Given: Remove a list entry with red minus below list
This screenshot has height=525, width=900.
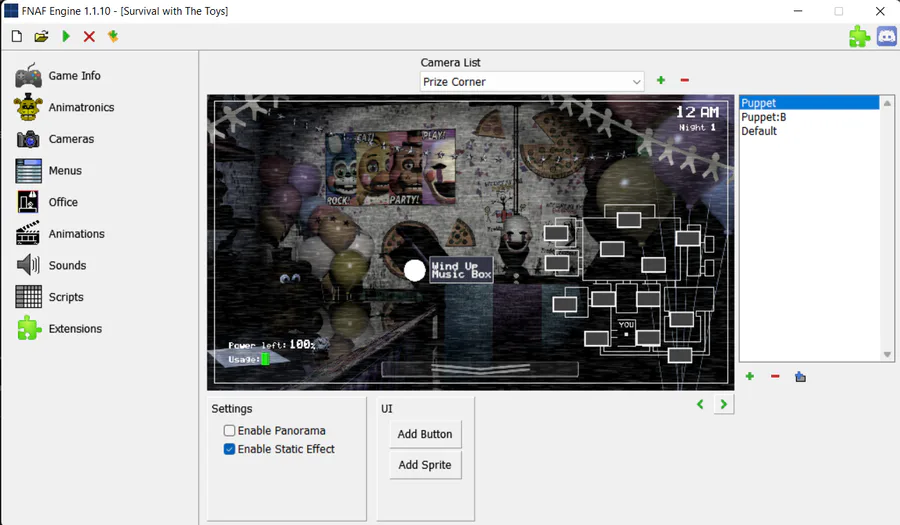Looking at the screenshot, I should [775, 376].
